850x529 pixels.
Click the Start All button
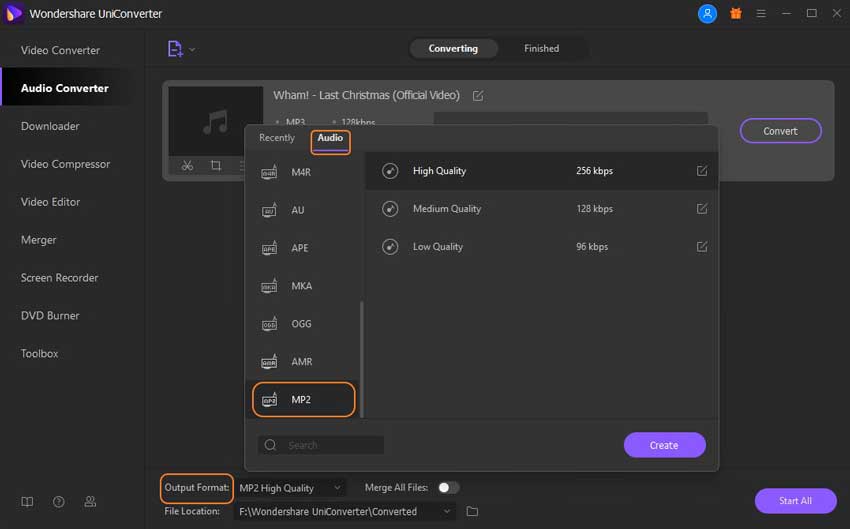pos(795,501)
